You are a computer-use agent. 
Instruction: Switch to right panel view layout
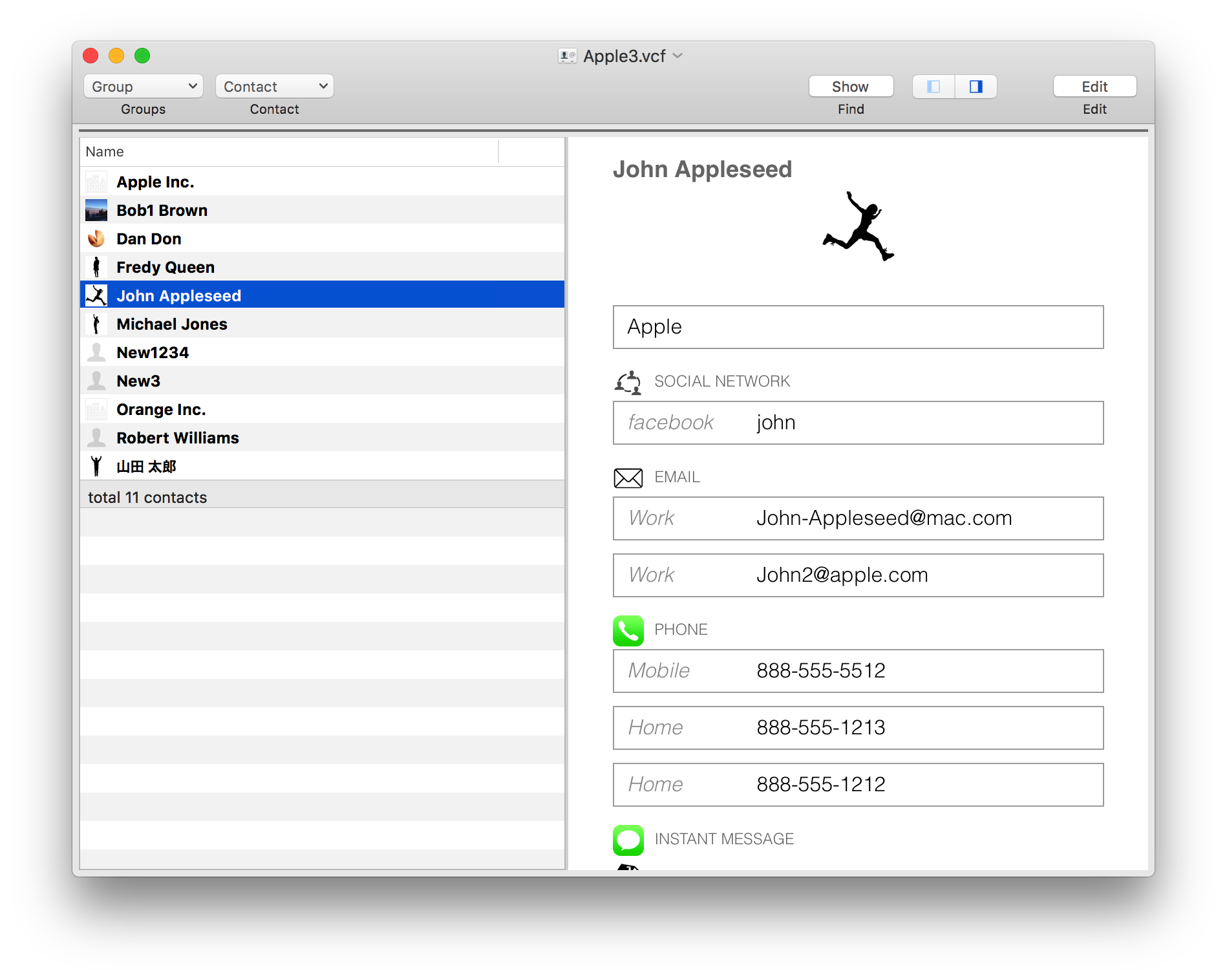pyautogui.click(x=976, y=87)
